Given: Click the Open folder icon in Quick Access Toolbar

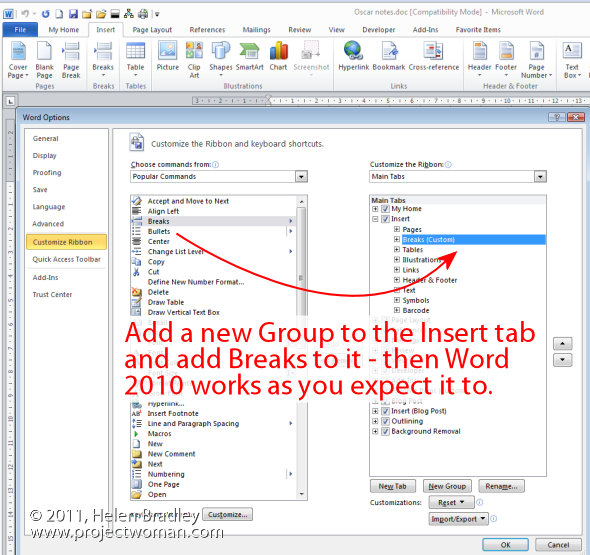Looking at the screenshot, I should [101, 14].
